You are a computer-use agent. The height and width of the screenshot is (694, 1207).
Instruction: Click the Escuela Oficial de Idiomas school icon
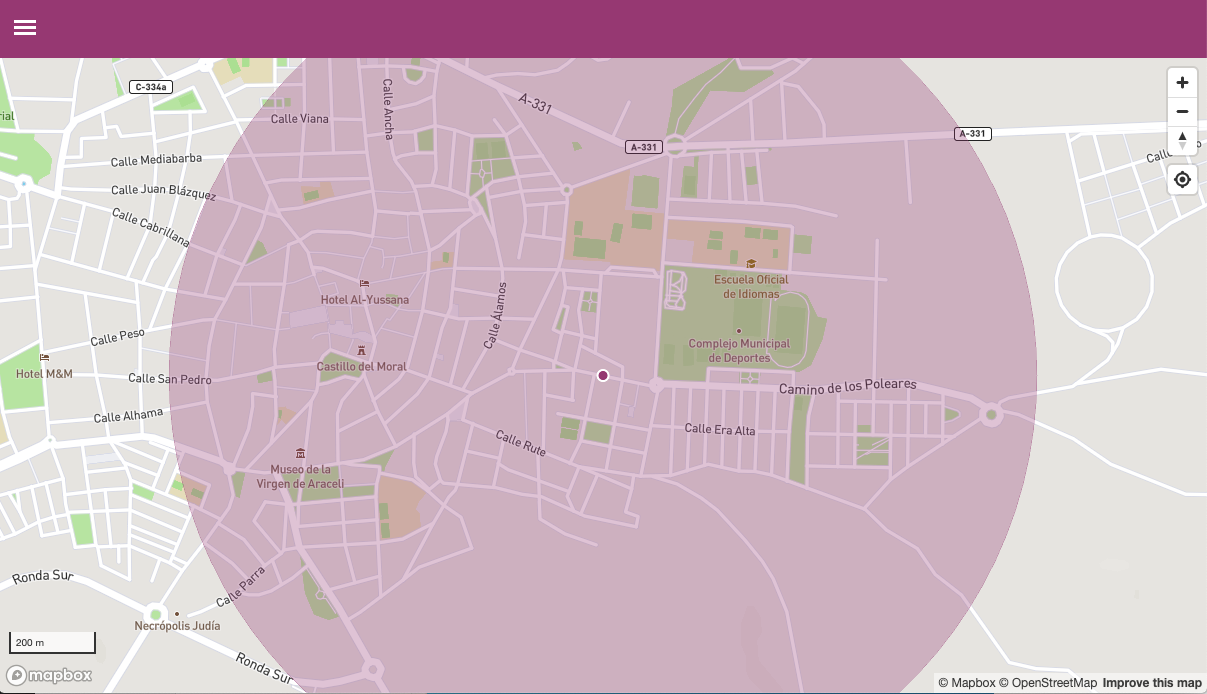click(751, 264)
